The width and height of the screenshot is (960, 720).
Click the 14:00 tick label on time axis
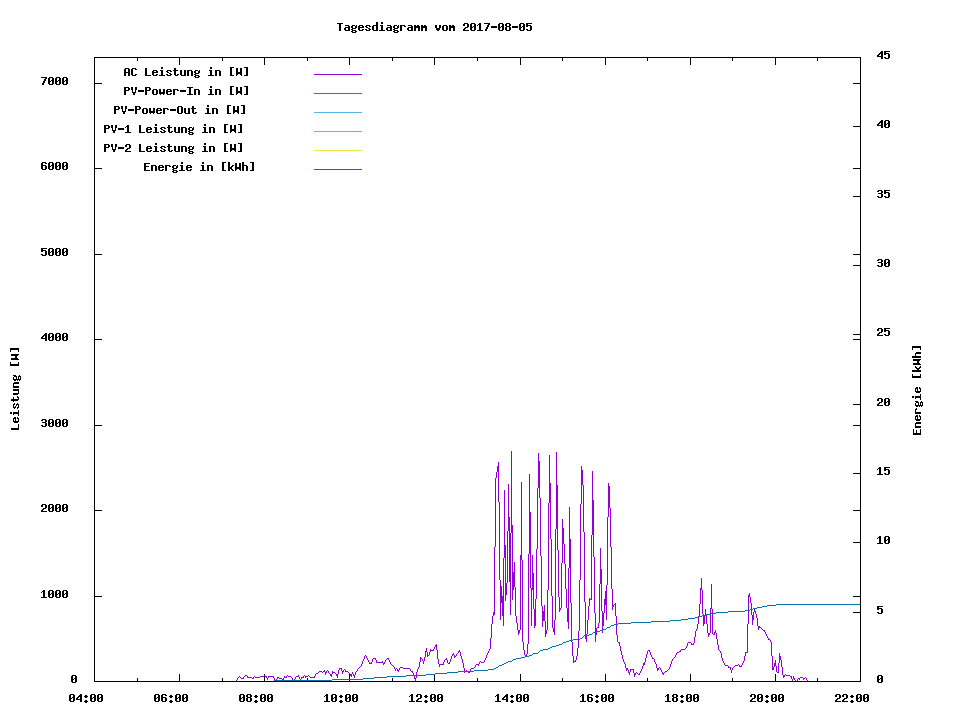(x=511, y=698)
